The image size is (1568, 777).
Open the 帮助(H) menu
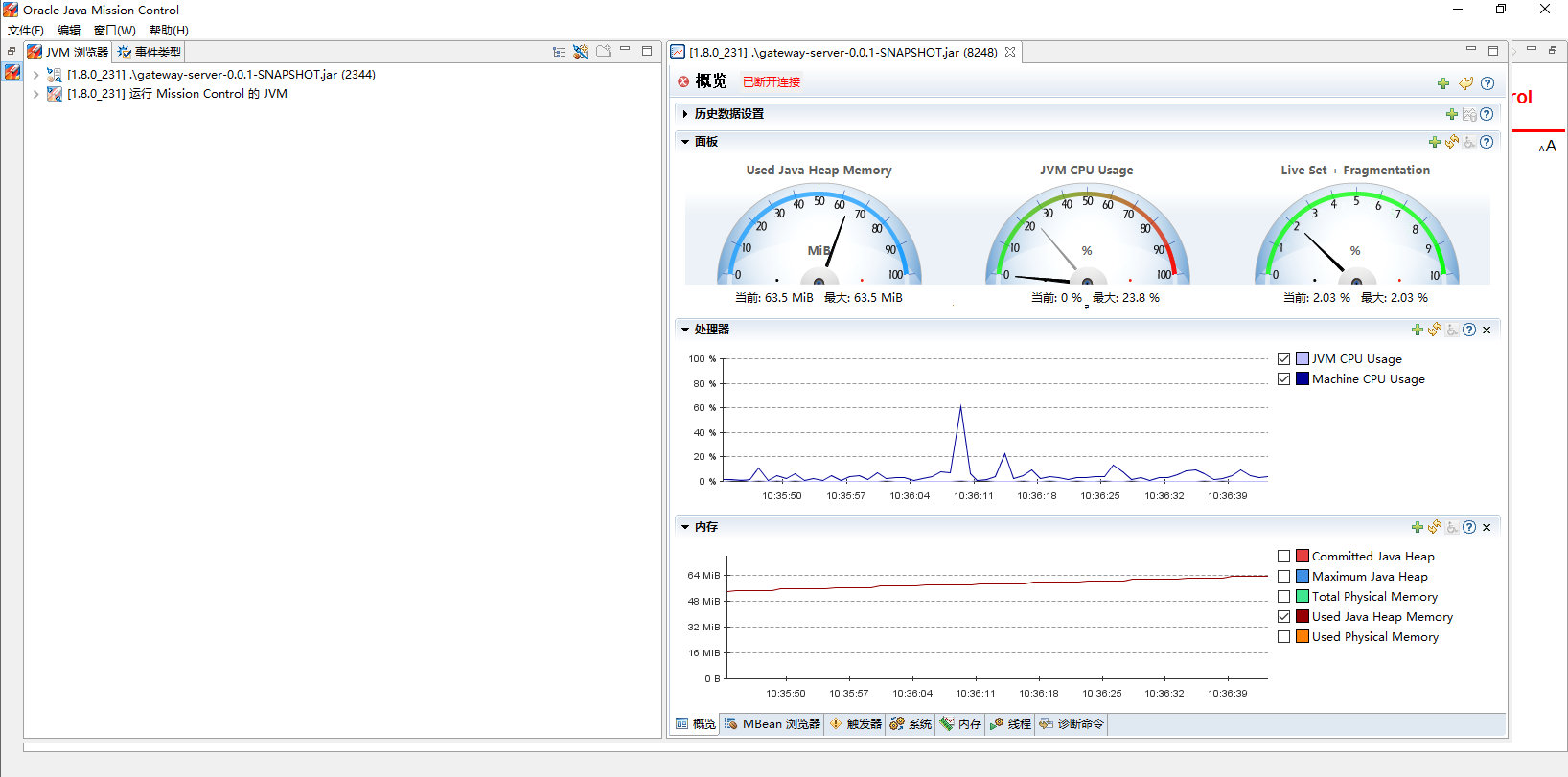pyautogui.click(x=169, y=31)
